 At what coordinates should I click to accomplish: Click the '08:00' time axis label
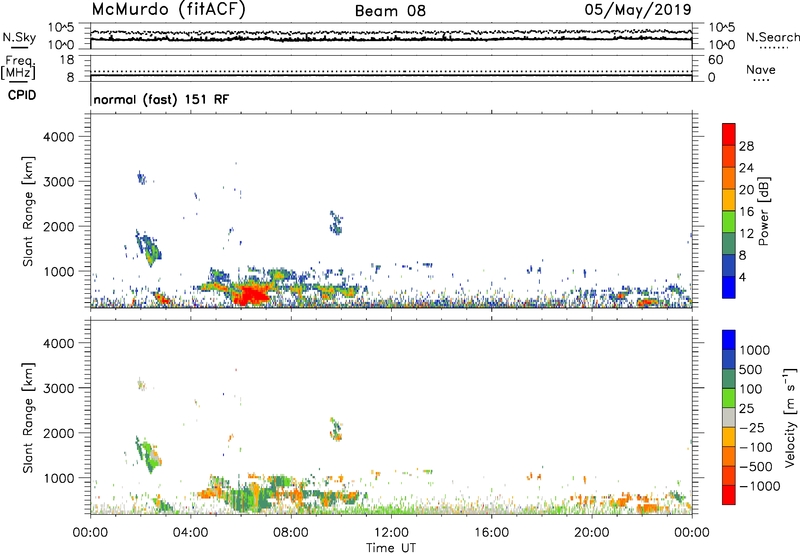[290, 533]
